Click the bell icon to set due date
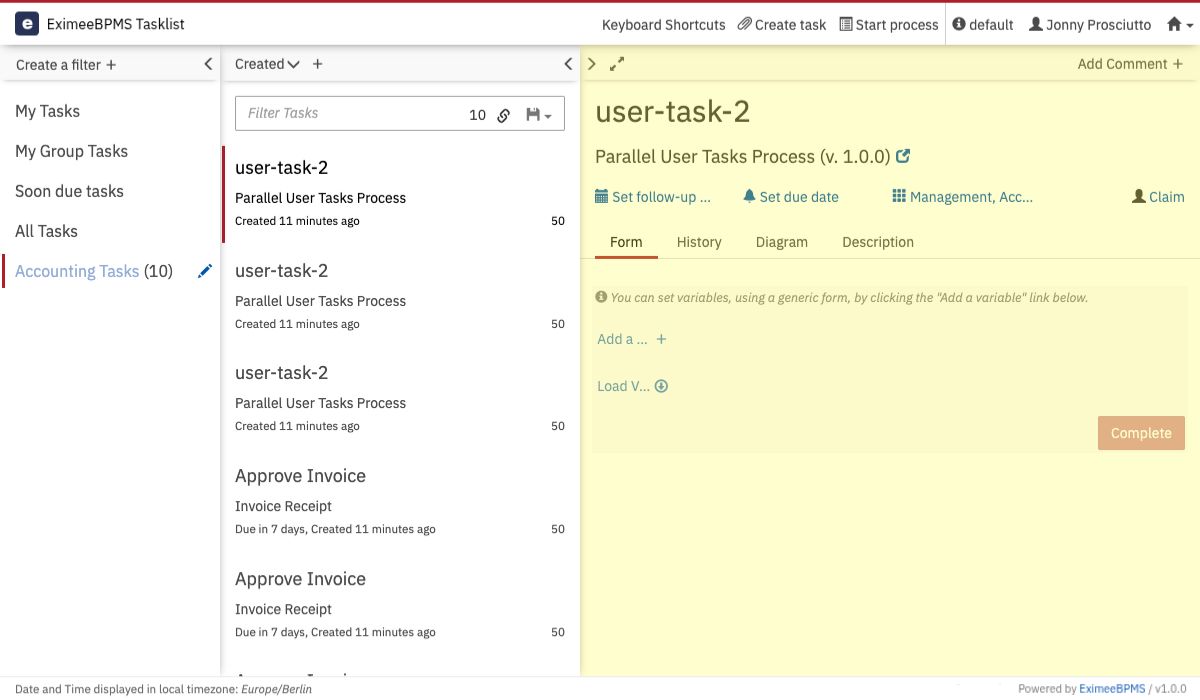This screenshot has width=1200, height=700. 749,197
